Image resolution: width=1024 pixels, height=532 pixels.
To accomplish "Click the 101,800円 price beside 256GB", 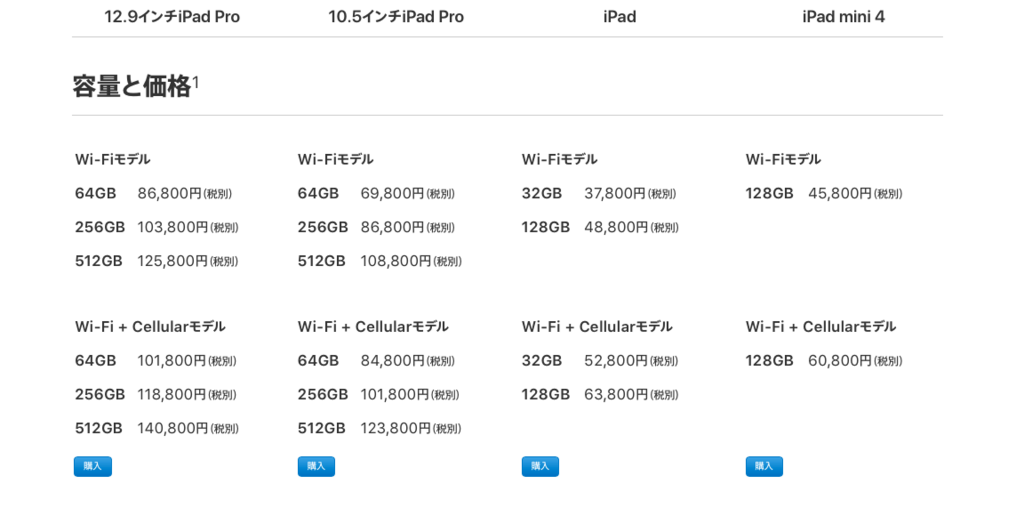I will 395,394.
